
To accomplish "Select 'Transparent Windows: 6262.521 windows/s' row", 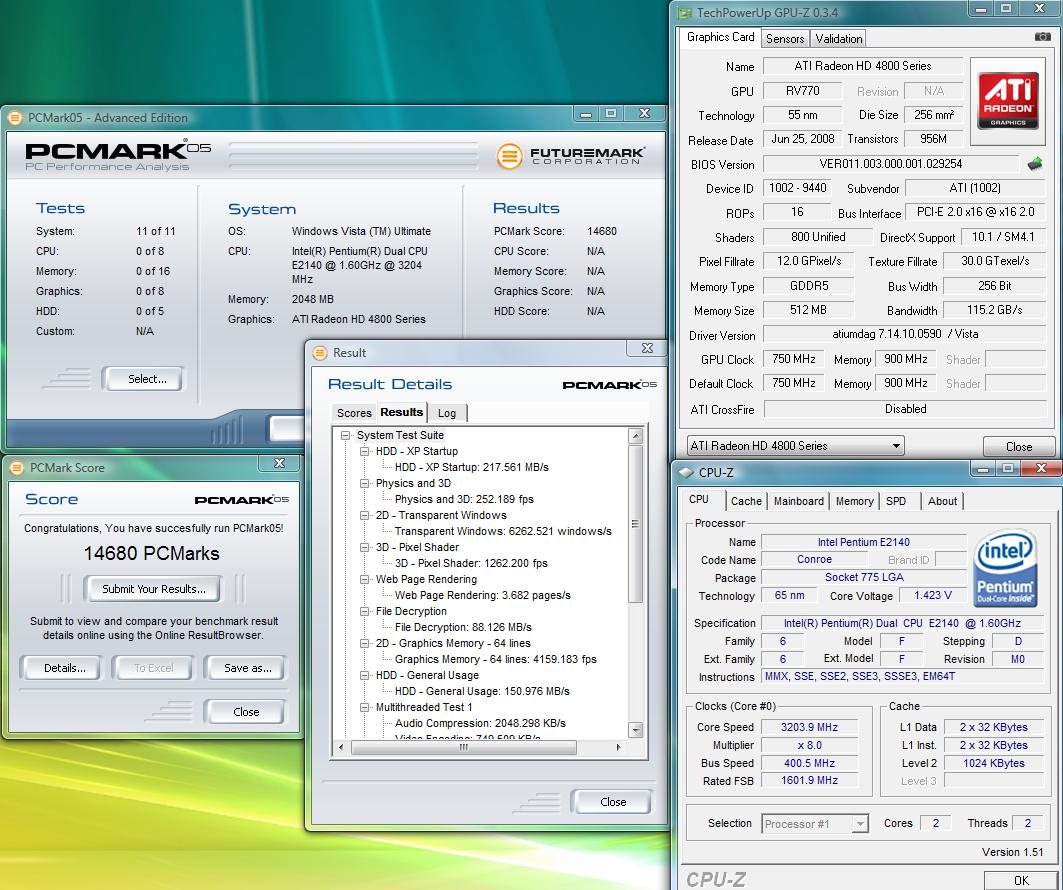I will coord(503,531).
